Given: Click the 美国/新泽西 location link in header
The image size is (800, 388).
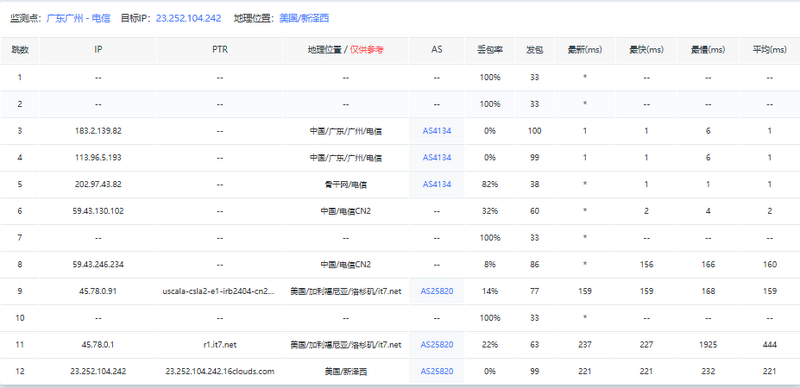Looking at the screenshot, I should tap(304, 18).
